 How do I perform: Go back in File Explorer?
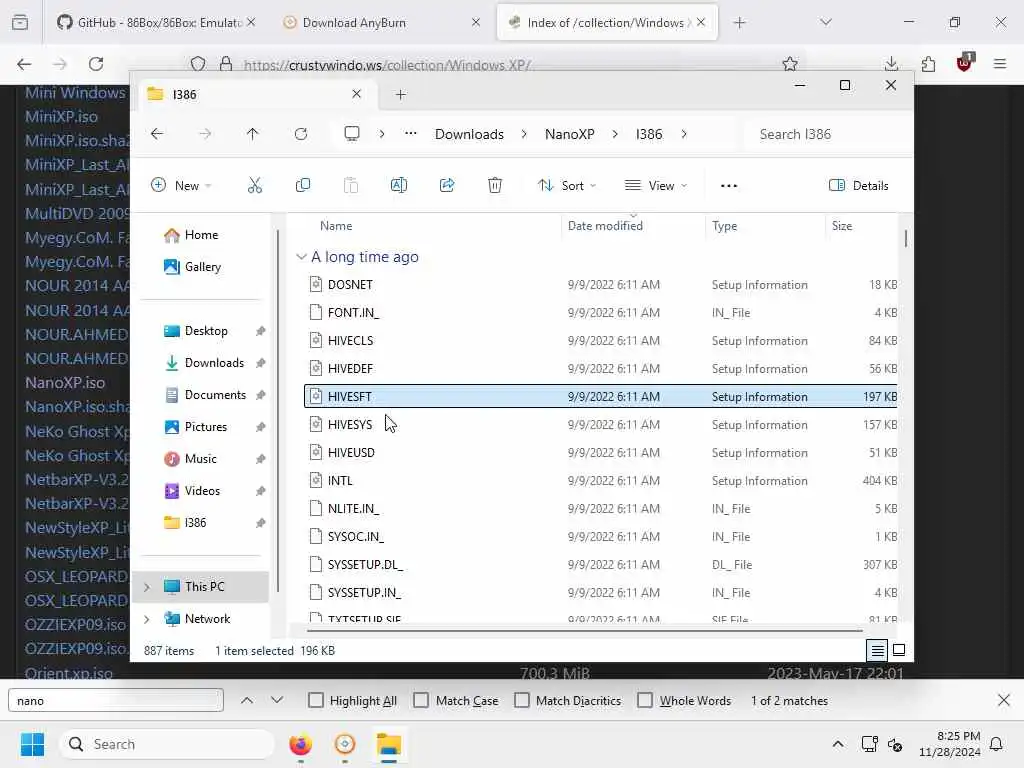click(x=157, y=134)
